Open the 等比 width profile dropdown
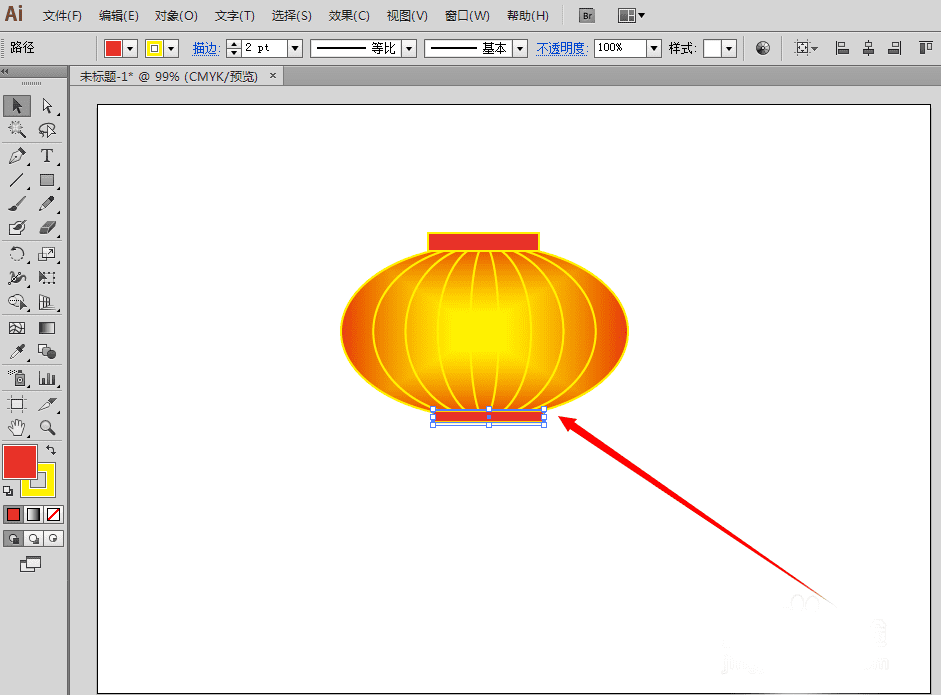This screenshot has height=695, width=941. (409, 48)
